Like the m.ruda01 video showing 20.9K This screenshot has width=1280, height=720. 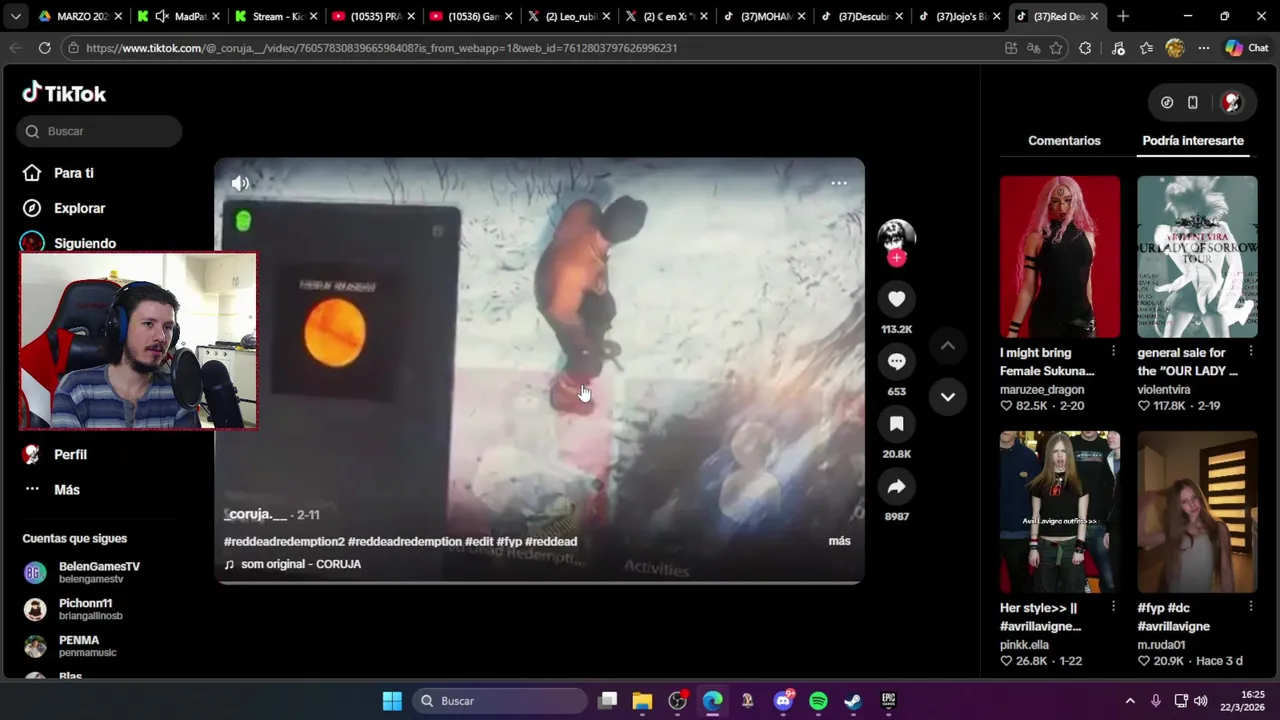[x=1144, y=661]
